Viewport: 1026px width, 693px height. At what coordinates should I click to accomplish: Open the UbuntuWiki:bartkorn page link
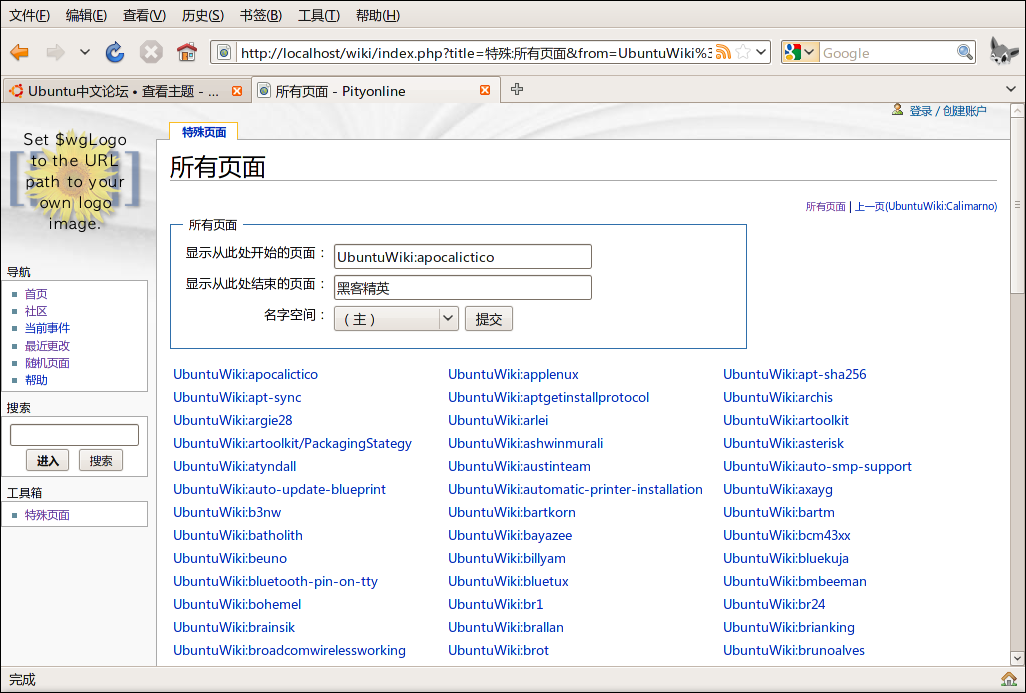pyautogui.click(x=512, y=512)
